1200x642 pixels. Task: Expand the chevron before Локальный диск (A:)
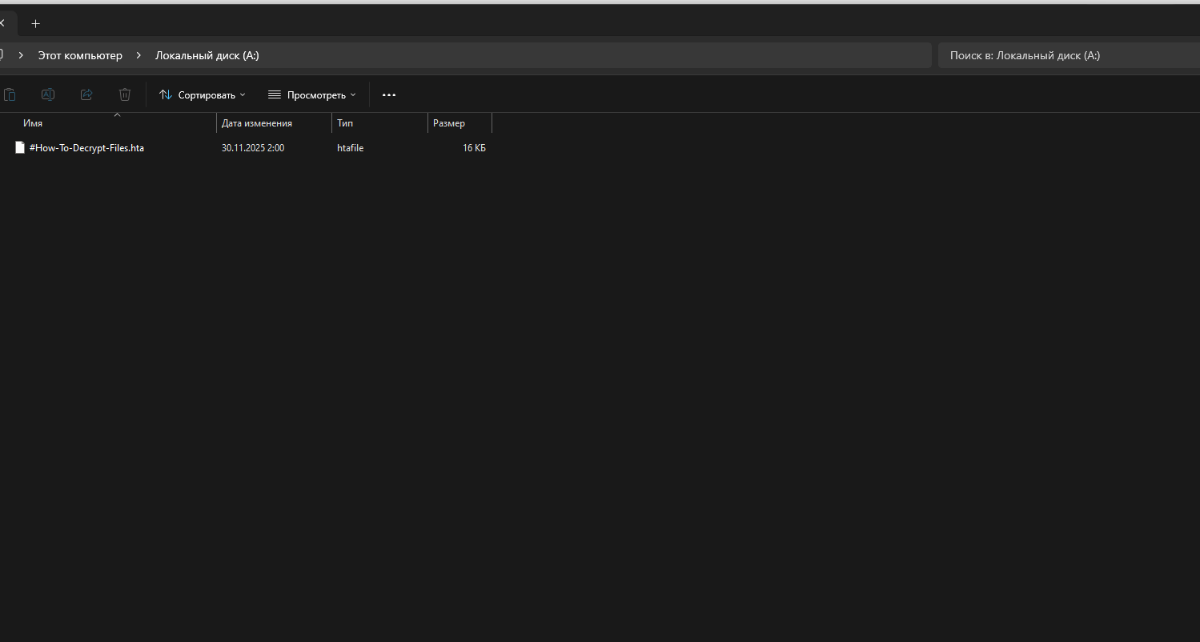tap(139, 56)
